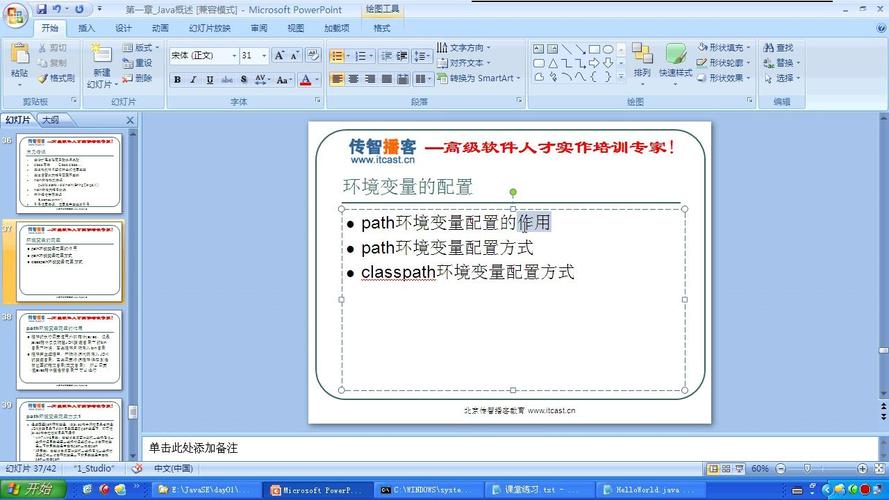This screenshot has height=500, width=889.
Task: Click the Office button logo
Action: pos(15,15)
